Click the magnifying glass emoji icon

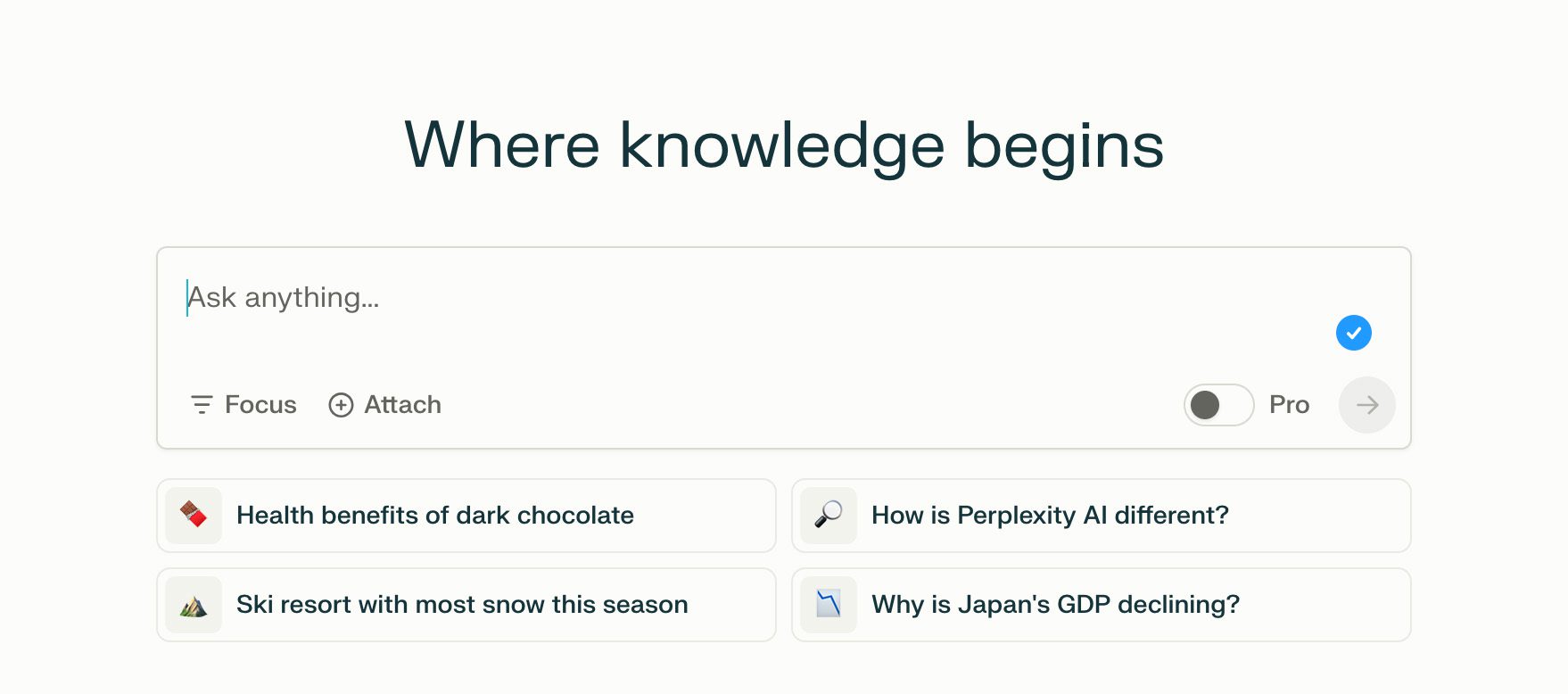829,516
